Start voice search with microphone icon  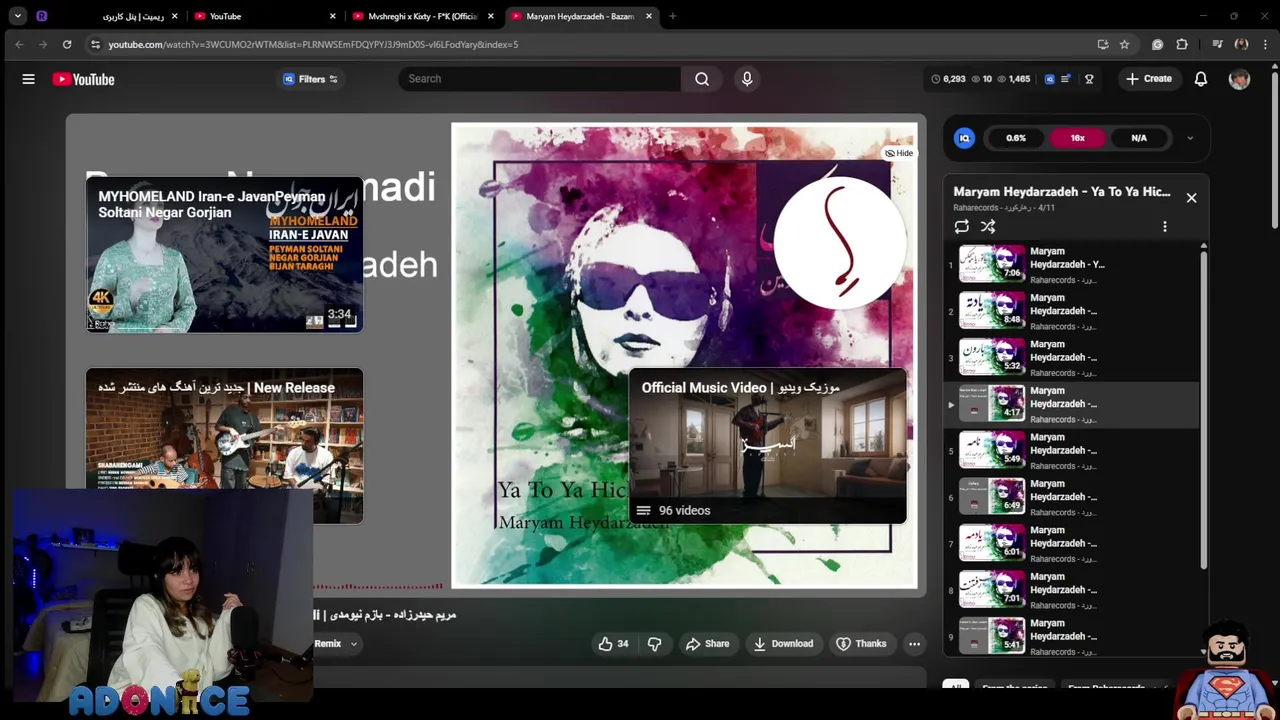[747, 79]
